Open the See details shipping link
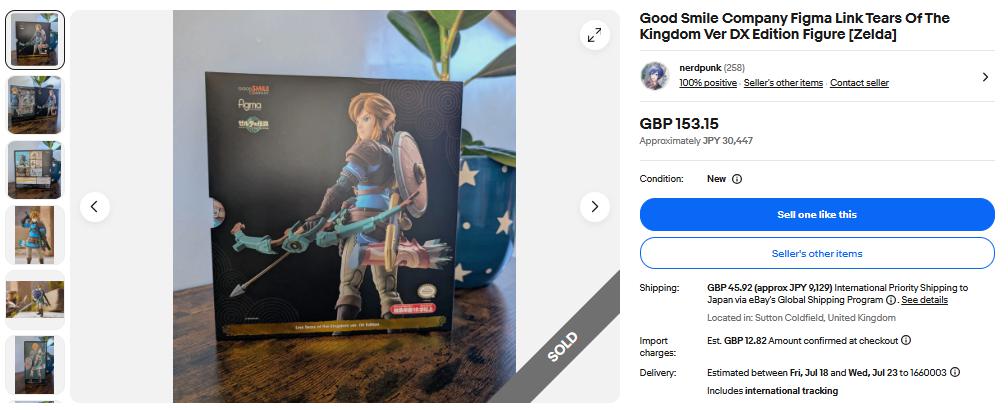 point(924,300)
